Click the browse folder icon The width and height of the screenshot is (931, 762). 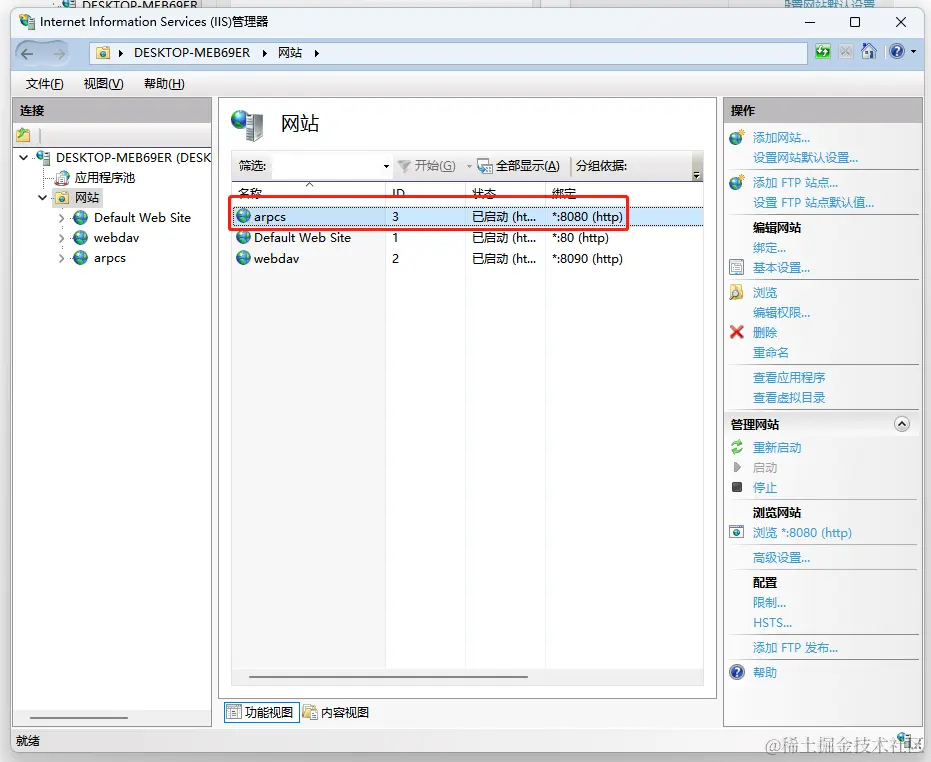pos(736,292)
